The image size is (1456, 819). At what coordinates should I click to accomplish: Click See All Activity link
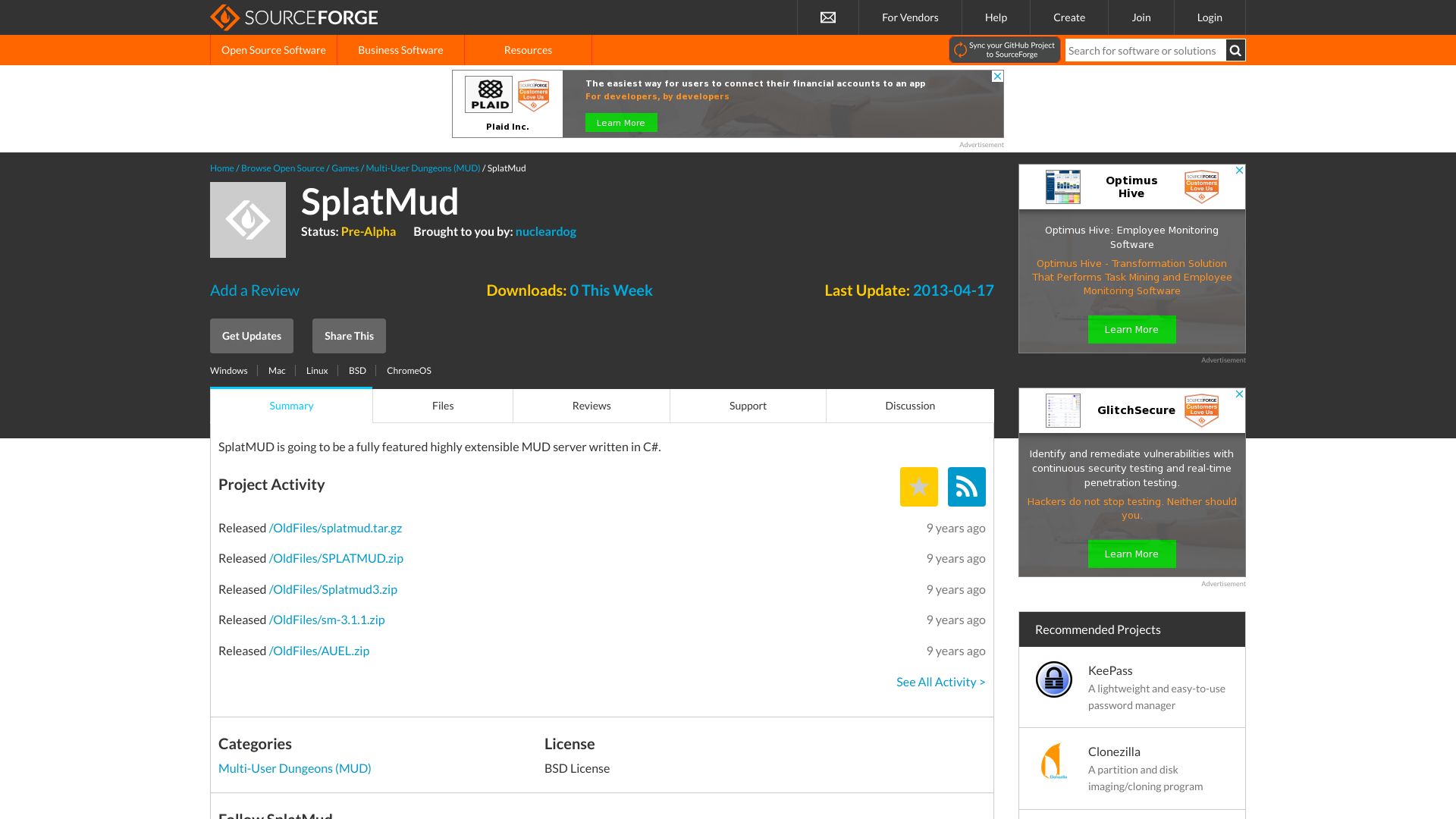[x=941, y=682]
